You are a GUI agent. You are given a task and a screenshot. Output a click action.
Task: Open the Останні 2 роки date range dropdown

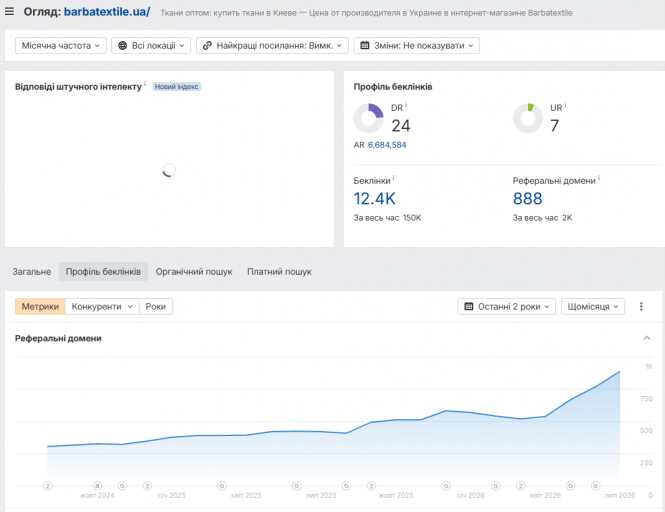click(x=506, y=306)
